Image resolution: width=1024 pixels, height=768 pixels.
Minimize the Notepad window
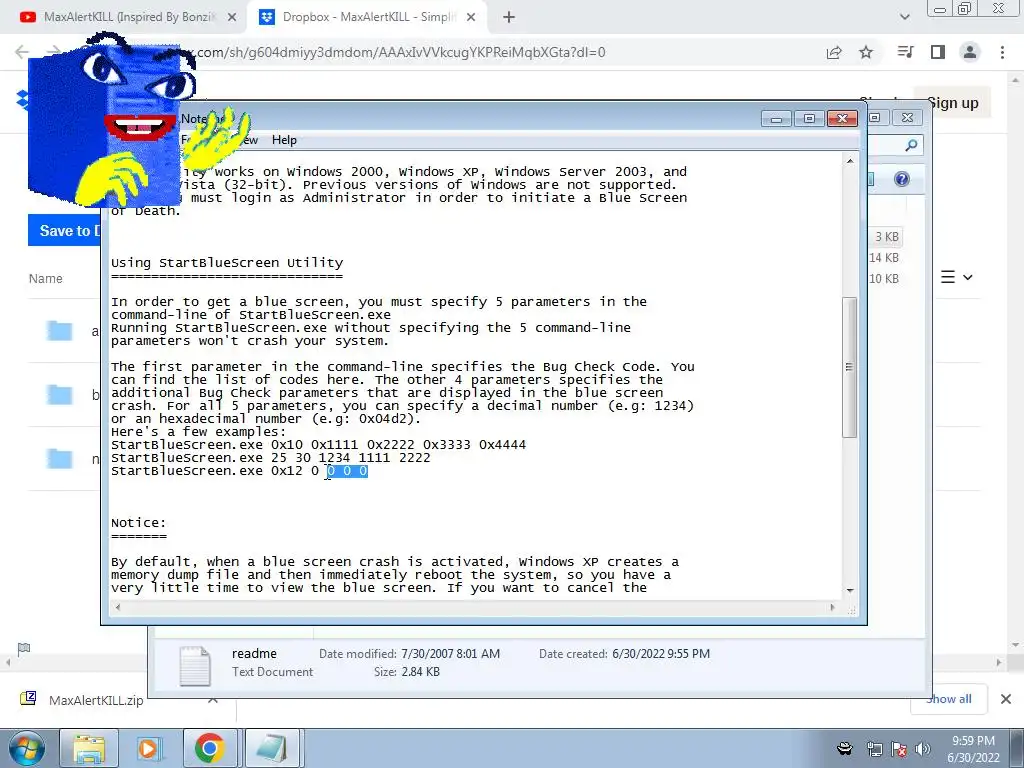(776, 118)
